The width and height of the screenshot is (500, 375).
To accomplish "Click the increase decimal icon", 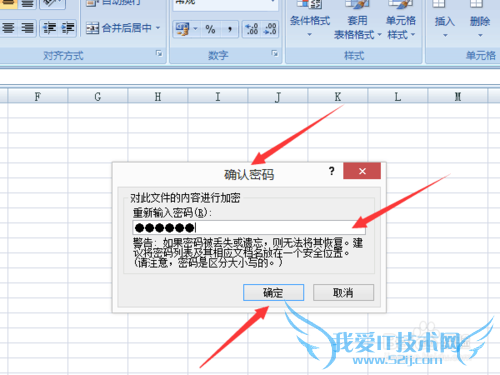I will pos(252,29).
